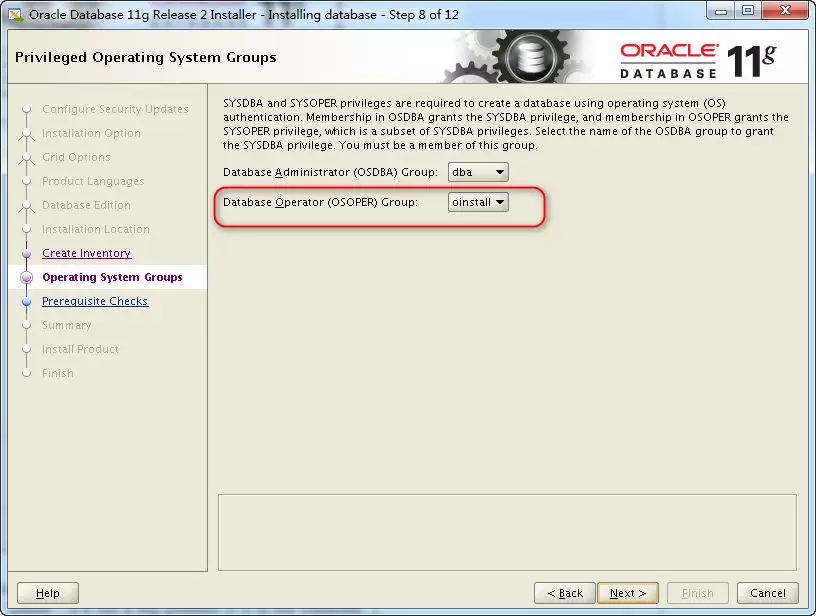Click the installer icon in the title bar

pyautogui.click(x=16, y=15)
